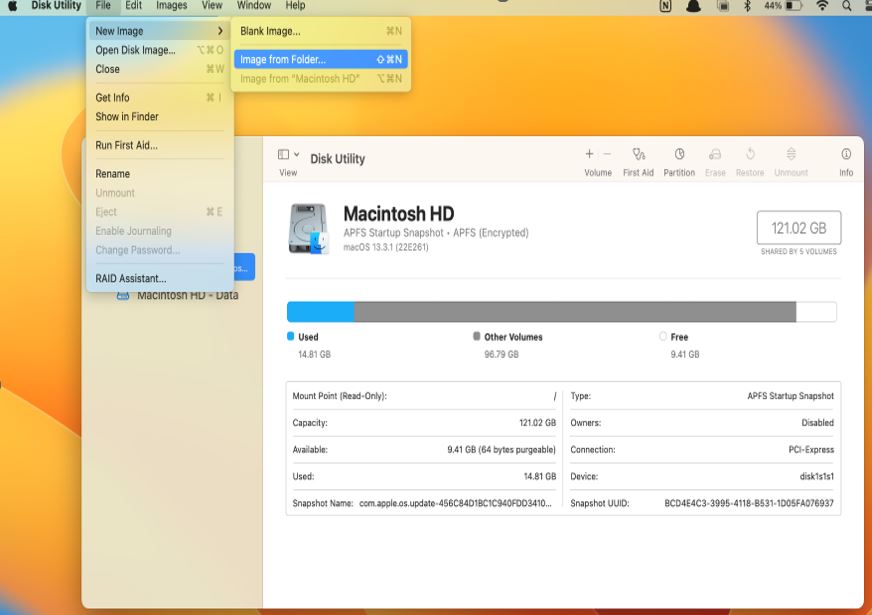Open the Restore tool
The height and width of the screenshot is (615, 872).
(x=750, y=158)
